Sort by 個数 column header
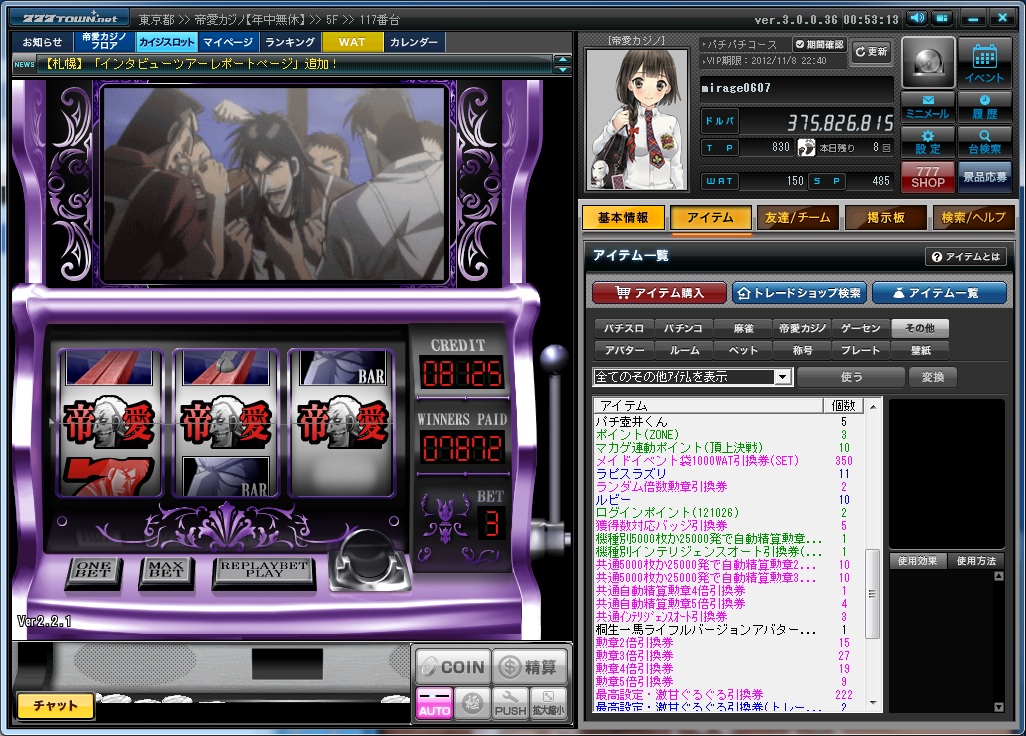 point(843,406)
